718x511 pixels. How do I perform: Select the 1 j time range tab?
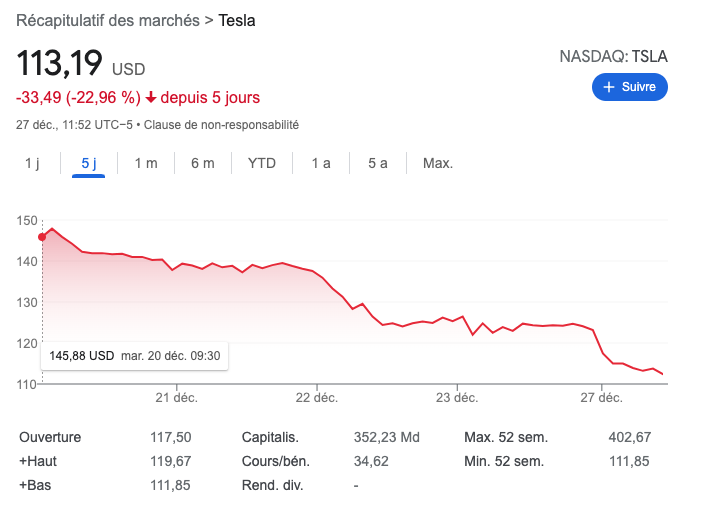point(32,163)
